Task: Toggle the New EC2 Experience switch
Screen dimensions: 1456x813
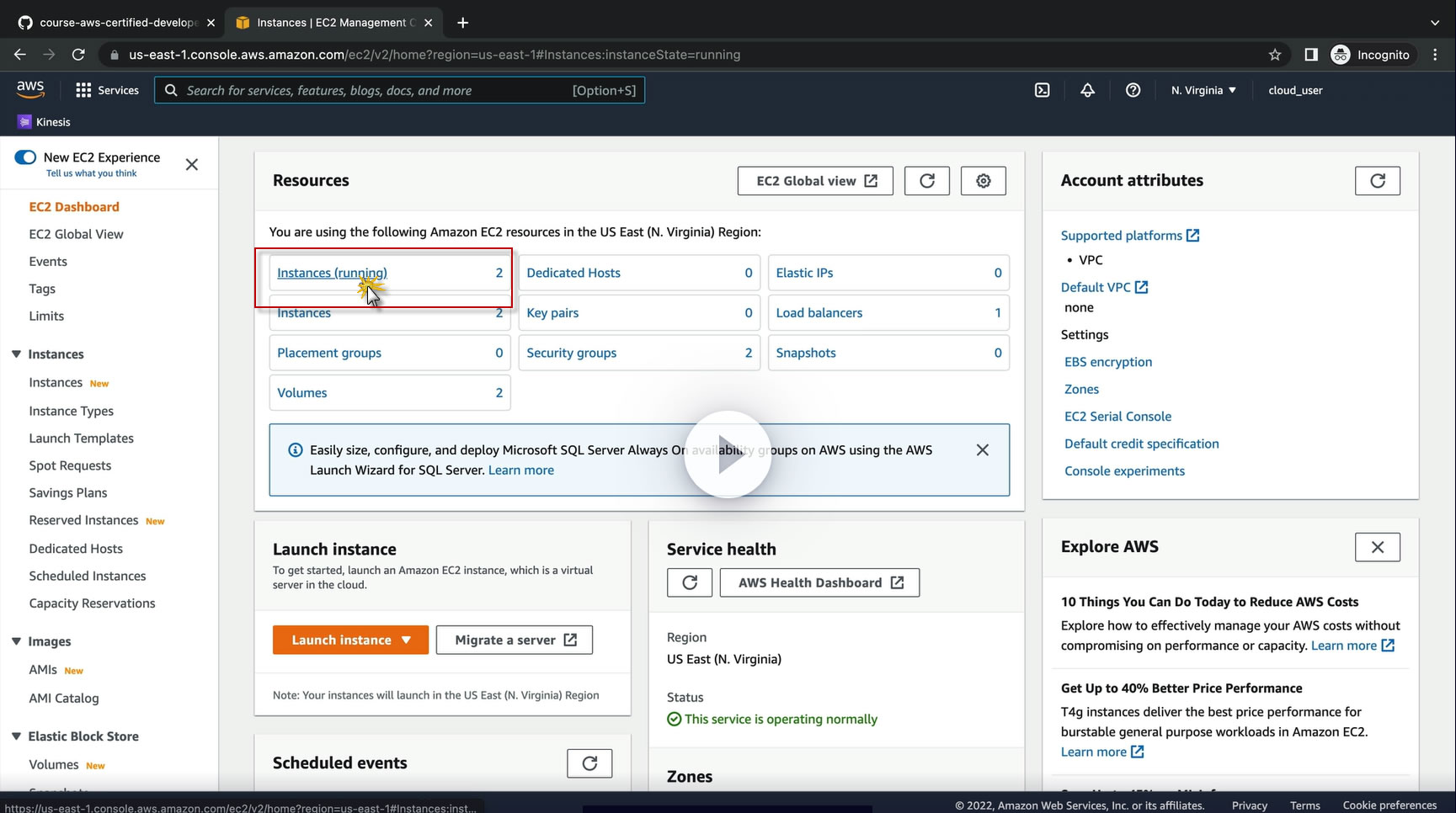Action: [25, 157]
